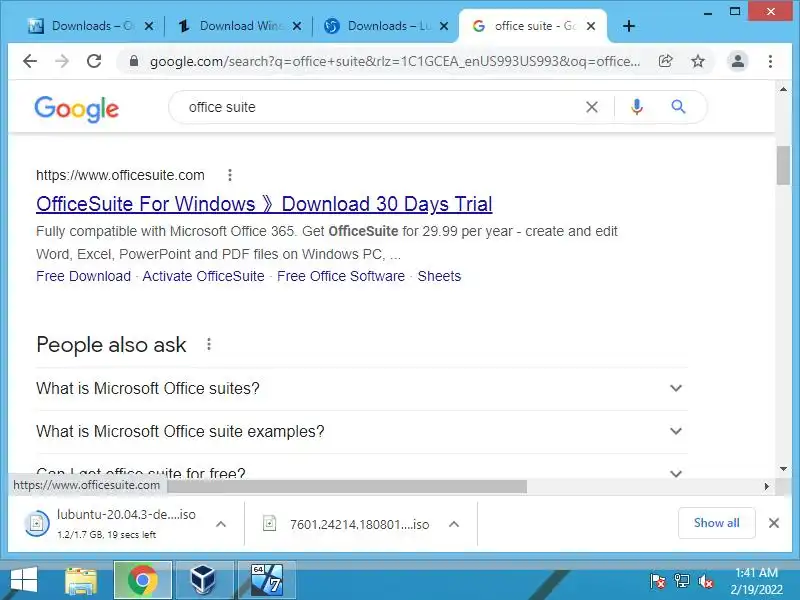Image resolution: width=800 pixels, height=600 pixels.
Task: Click the address bar URL
Action: click(394, 61)
